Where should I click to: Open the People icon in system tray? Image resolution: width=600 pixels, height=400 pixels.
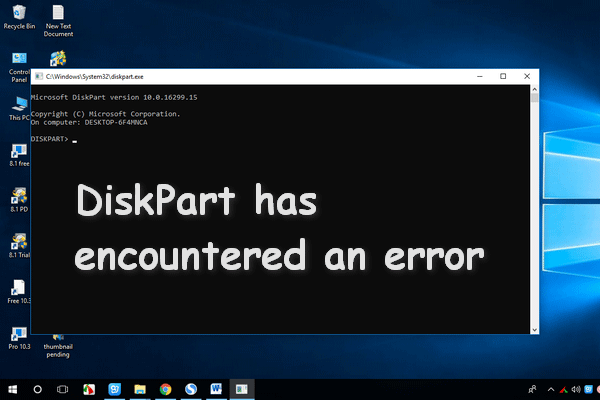pos(532,390)
